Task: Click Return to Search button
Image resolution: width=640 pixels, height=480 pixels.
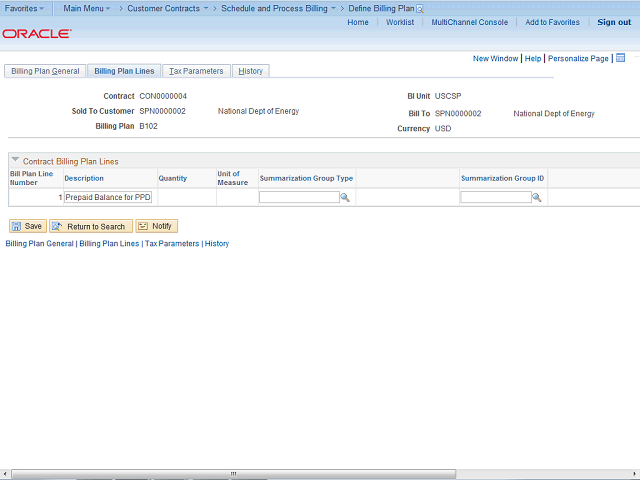Action: pos(91,226)
